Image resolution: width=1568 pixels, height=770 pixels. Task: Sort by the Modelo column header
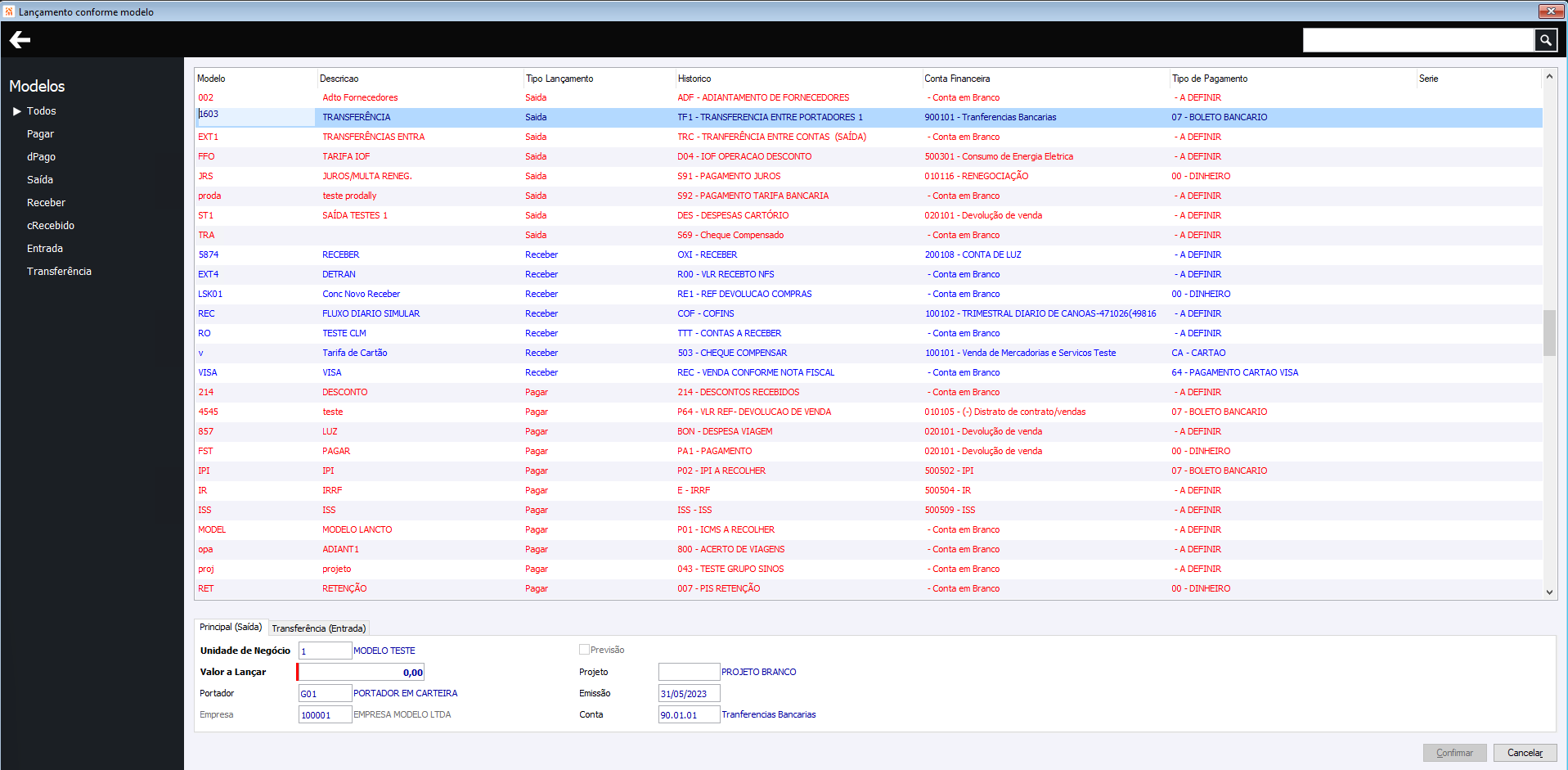tap(255, 79)
